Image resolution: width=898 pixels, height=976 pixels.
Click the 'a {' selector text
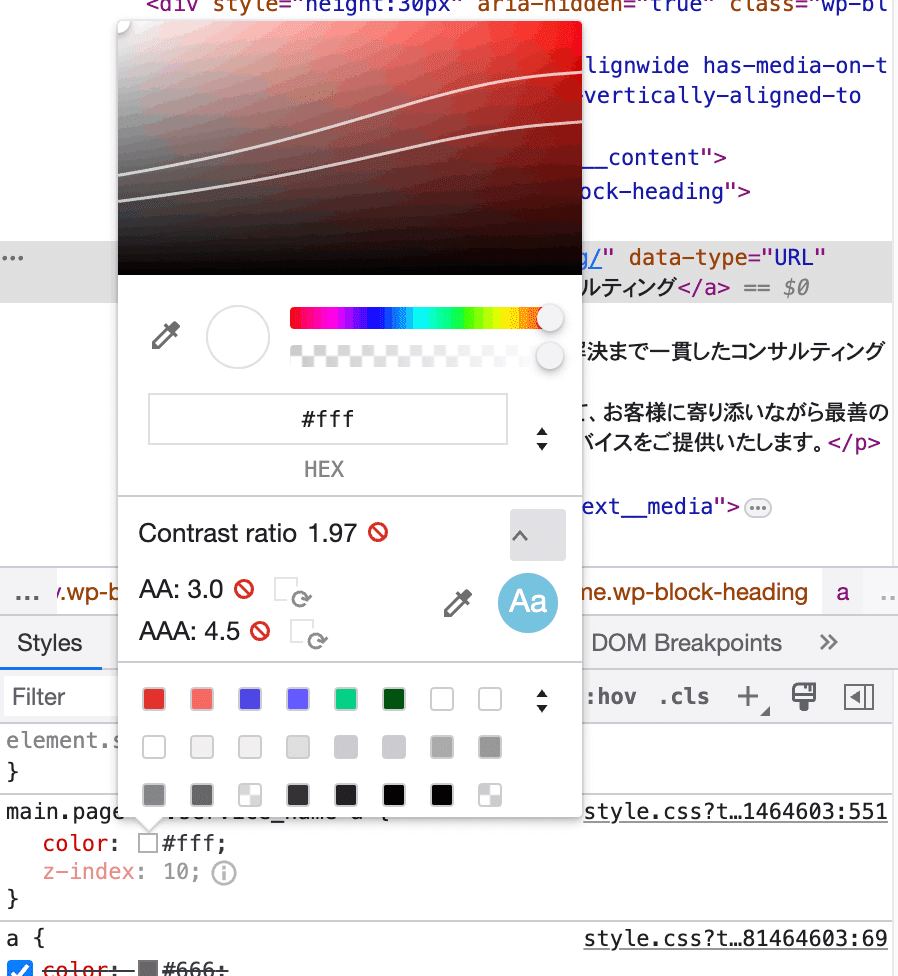click(26, 938)
